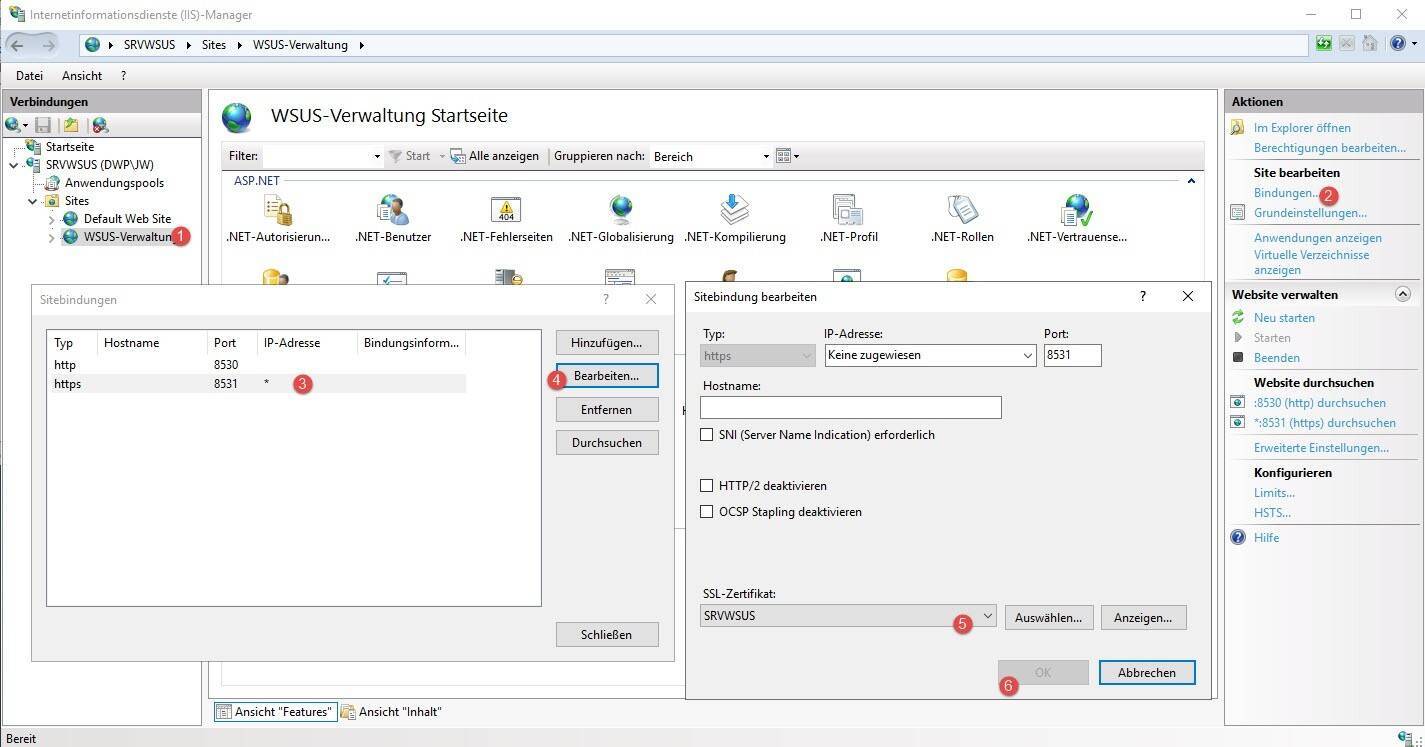
Task: Open the .NET-Globalisierung feature icon
Action: [x=621, y=210]
